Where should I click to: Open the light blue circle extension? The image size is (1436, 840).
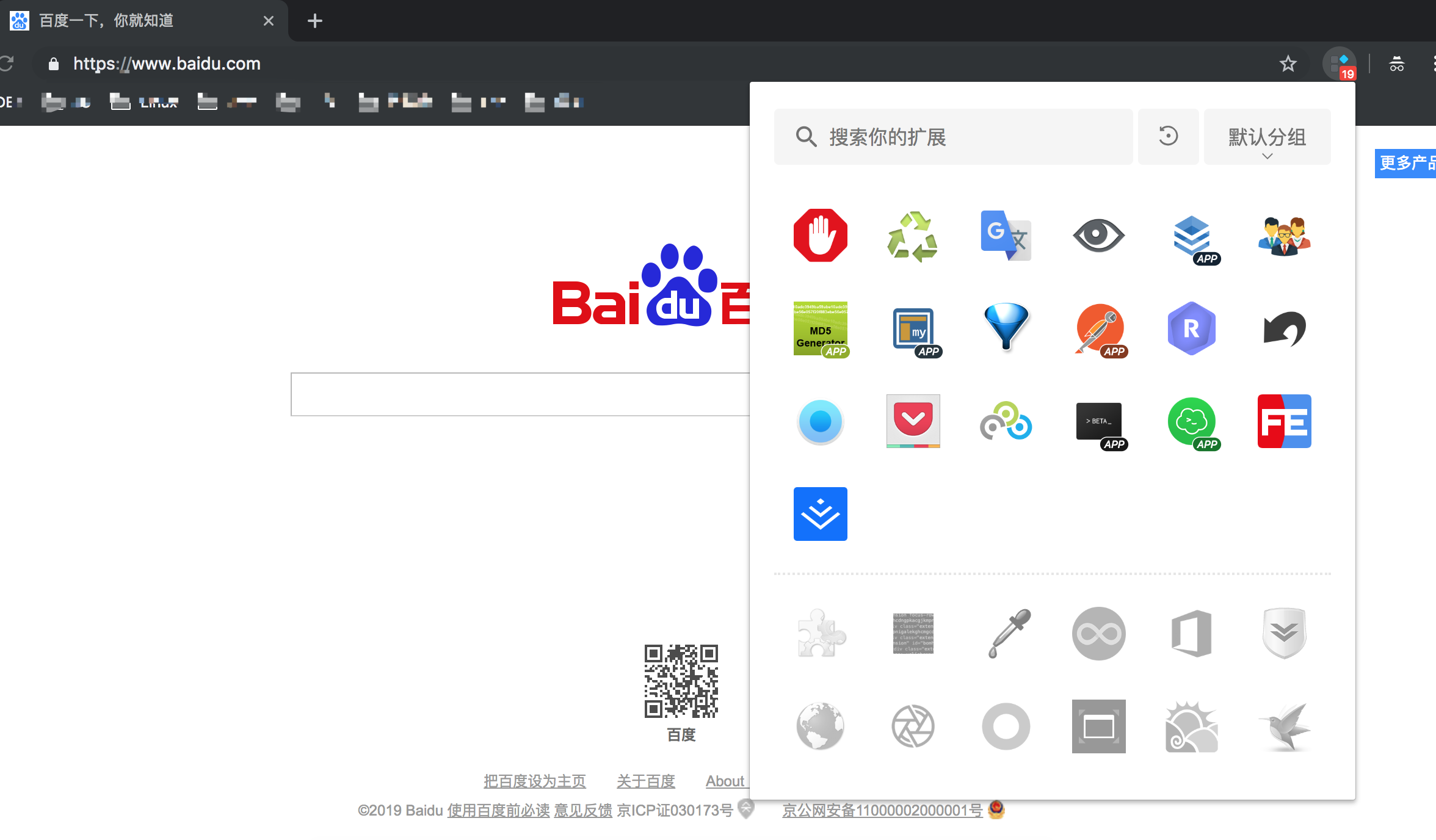(x=820, y=421)
